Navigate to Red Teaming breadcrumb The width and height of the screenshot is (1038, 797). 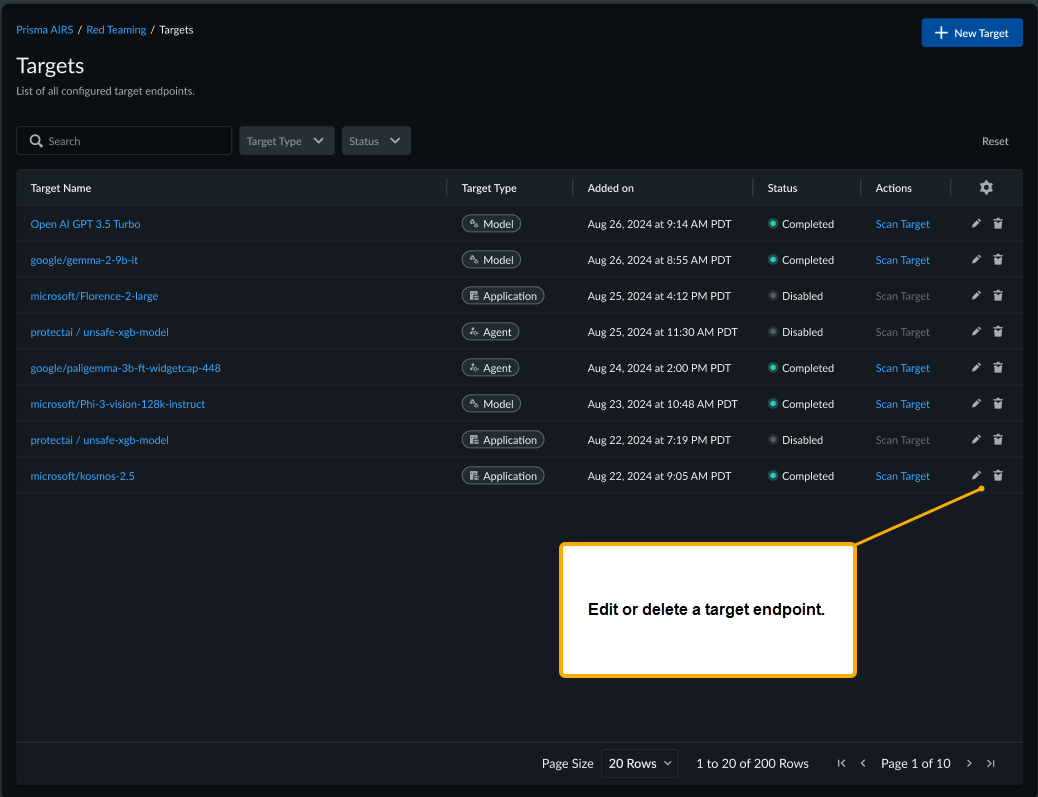(116, 30)
